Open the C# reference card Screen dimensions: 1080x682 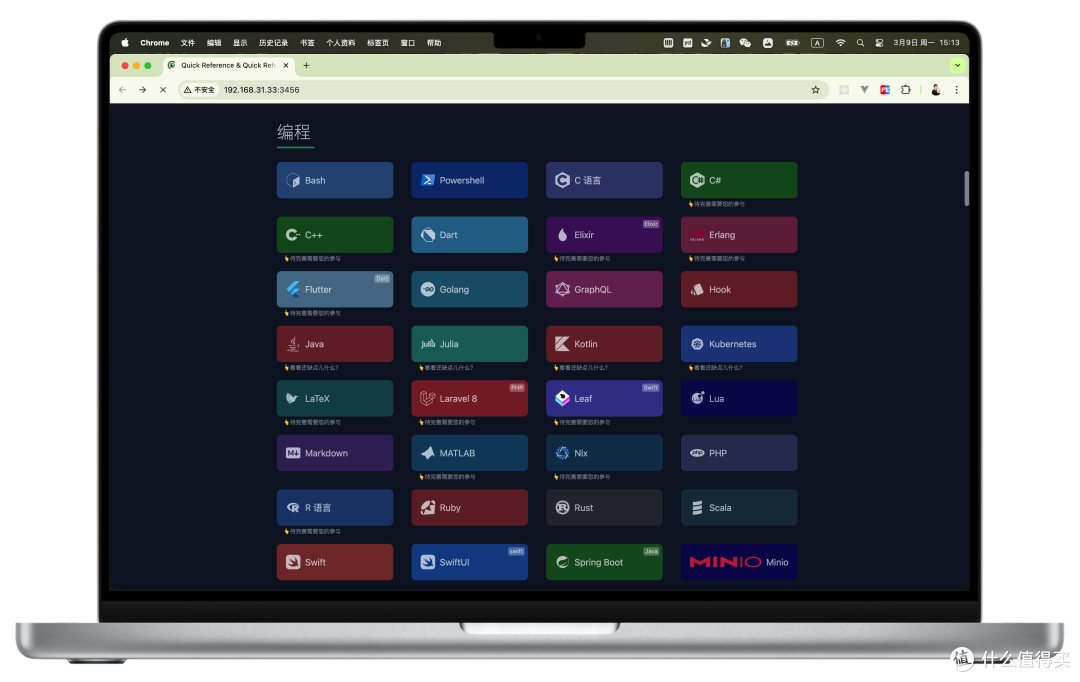[x=739, y=180]
